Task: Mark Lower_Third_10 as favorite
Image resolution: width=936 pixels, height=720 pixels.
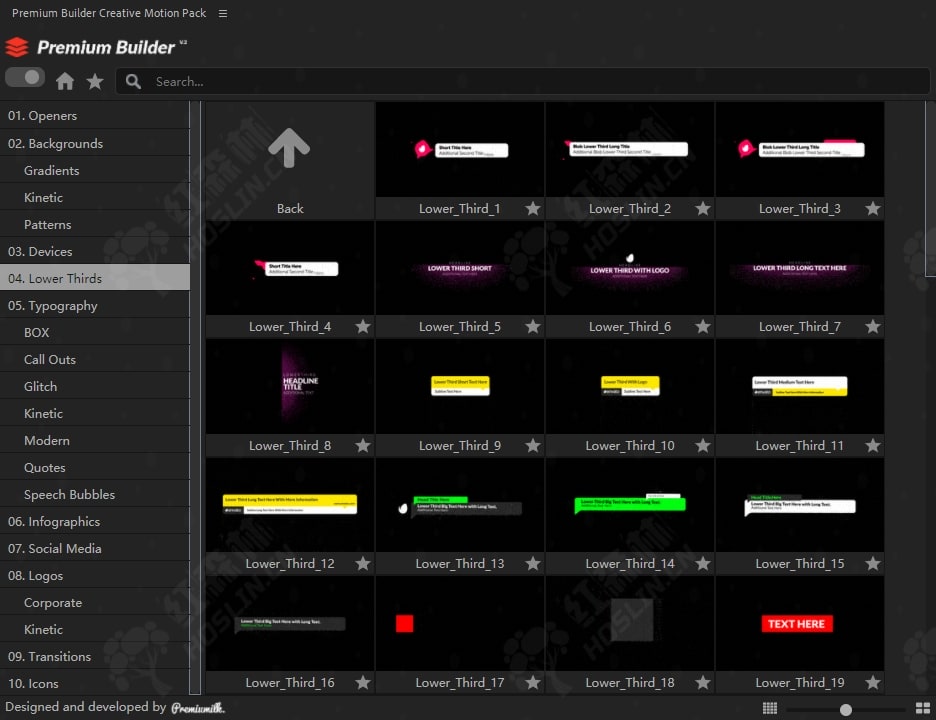Action: coord(703,445)
